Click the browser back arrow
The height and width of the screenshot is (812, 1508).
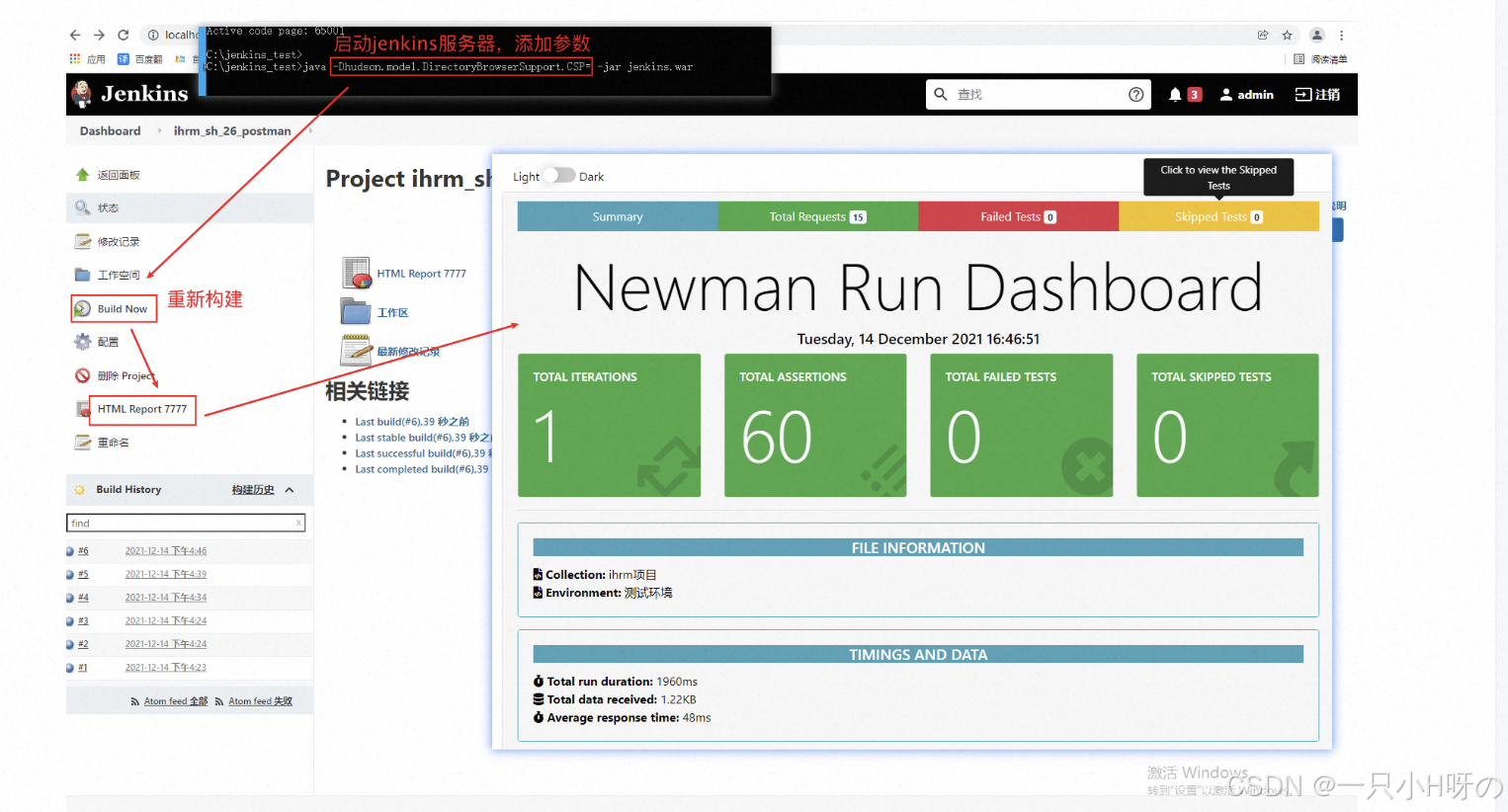75,35
